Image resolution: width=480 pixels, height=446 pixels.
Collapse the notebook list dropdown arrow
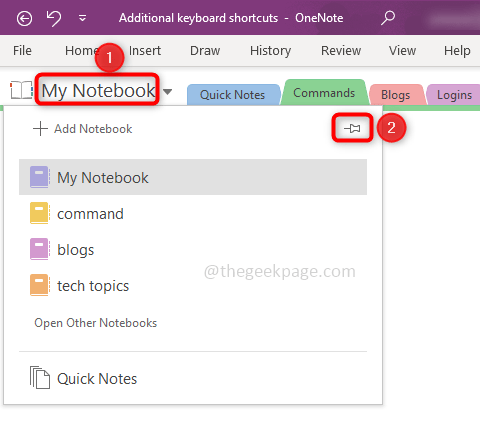tap(167, 91)
